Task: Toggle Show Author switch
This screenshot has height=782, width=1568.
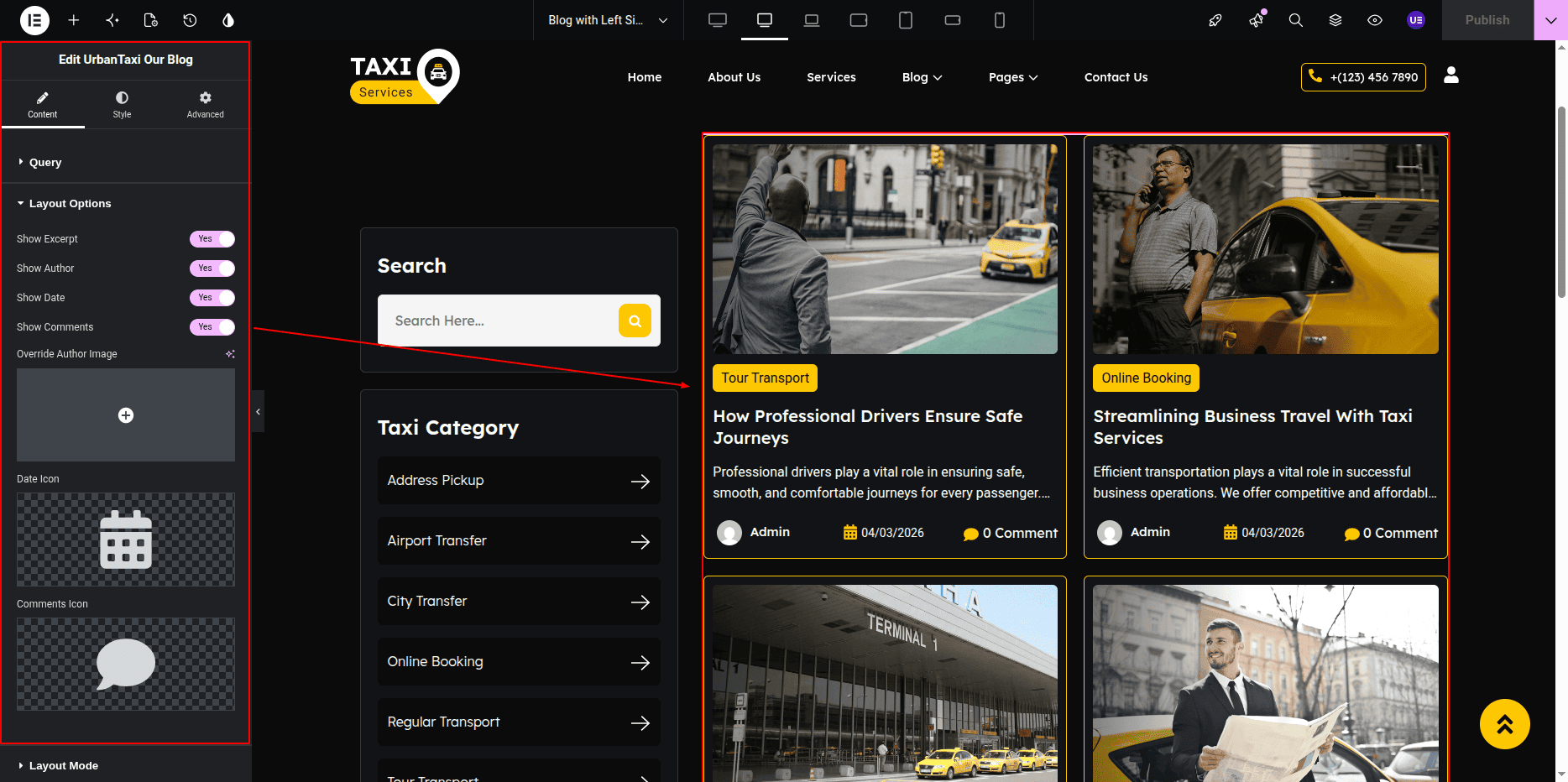Action: 212,268
